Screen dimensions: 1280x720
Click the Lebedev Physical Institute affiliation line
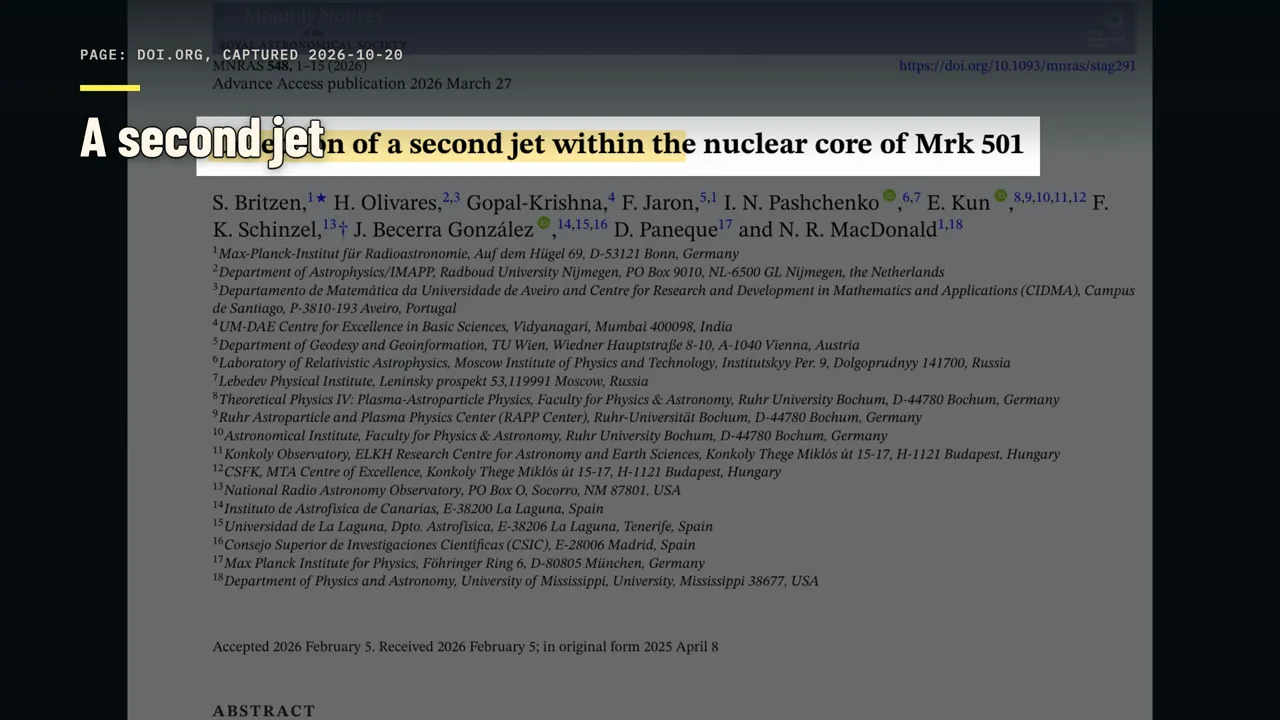pos(430,381)
